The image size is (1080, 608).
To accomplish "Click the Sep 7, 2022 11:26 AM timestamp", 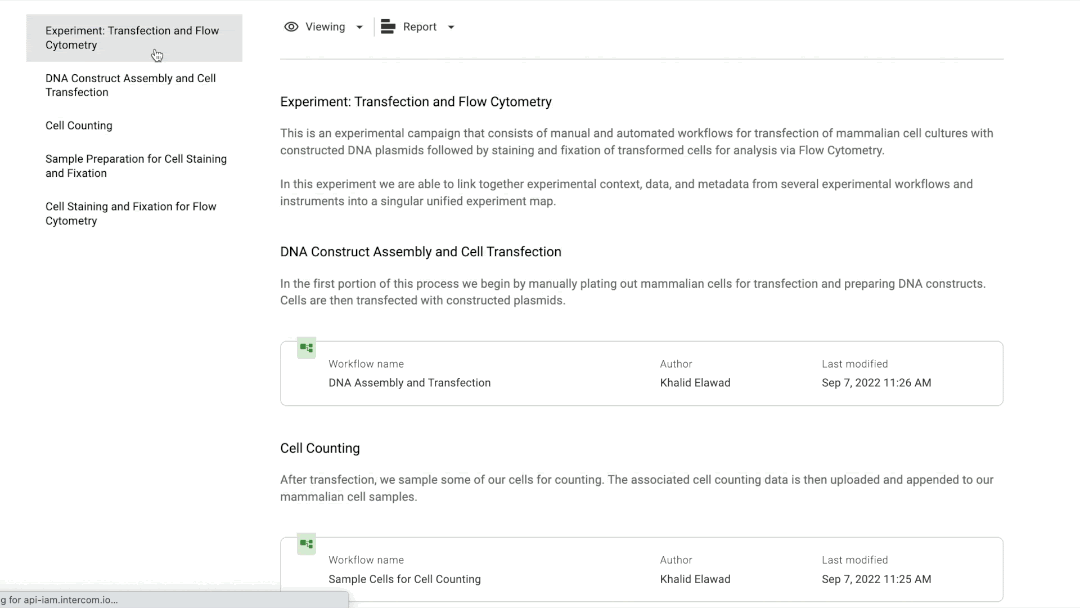I will 876,383.
